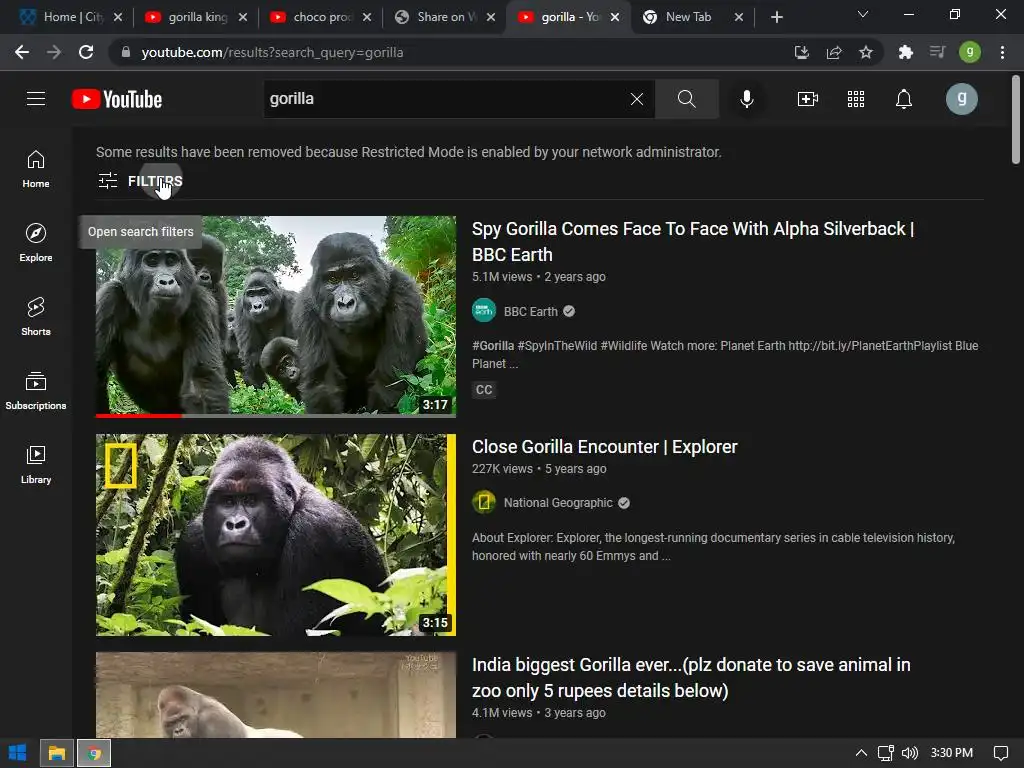Click the browser forward arrow
Screen dimensions: 1024x768
click(54, 52)
